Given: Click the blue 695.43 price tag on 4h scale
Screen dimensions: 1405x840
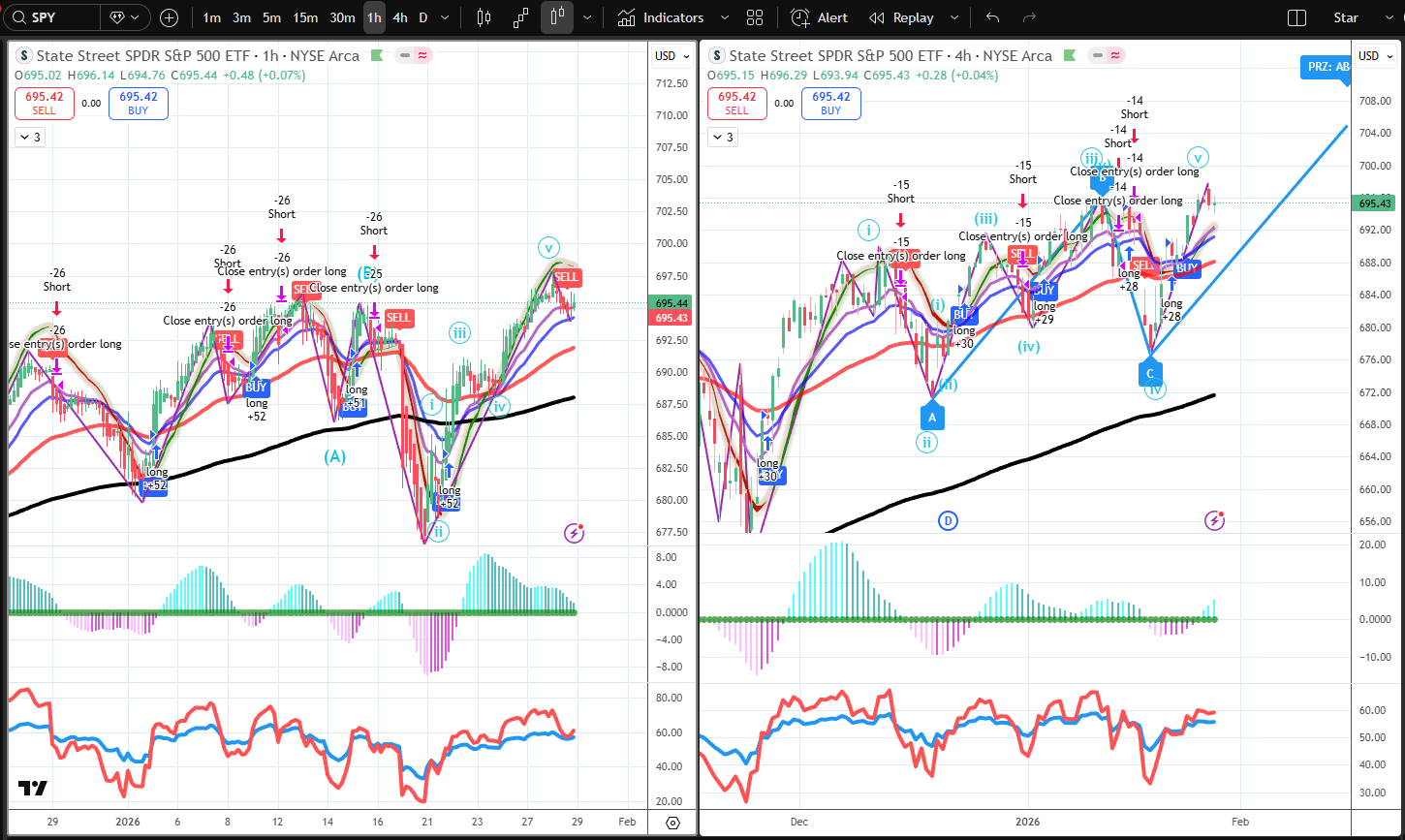Looking at the screenshot, I should (x=1375, y=203).
